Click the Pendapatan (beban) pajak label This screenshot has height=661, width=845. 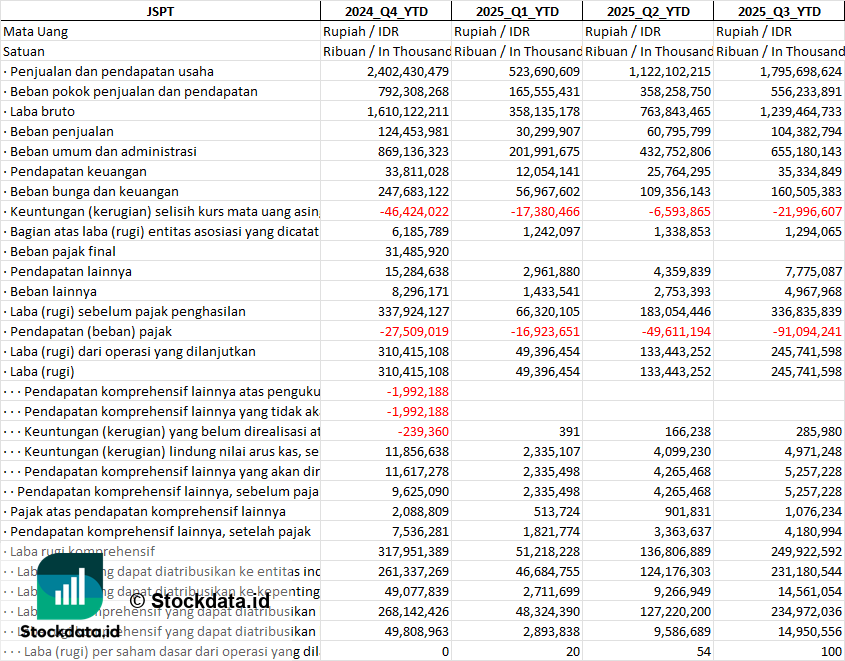pos(91,331)
